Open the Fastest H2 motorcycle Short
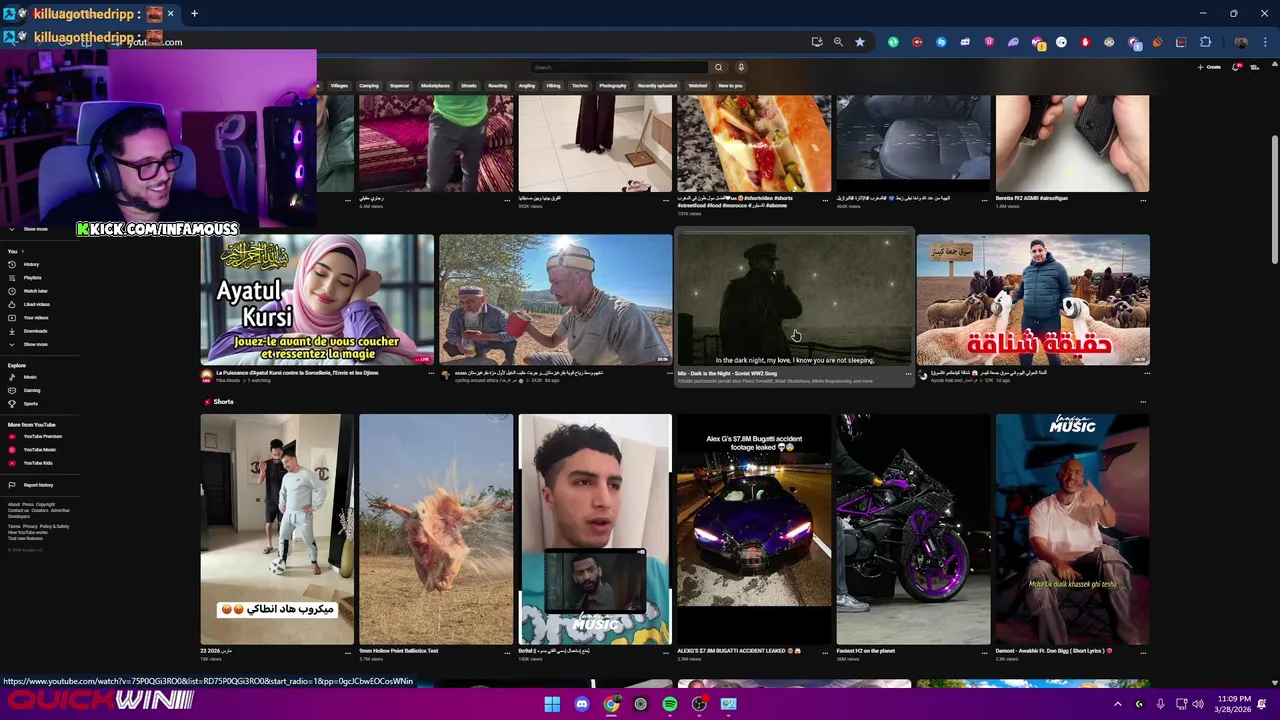 coord(913,529)
